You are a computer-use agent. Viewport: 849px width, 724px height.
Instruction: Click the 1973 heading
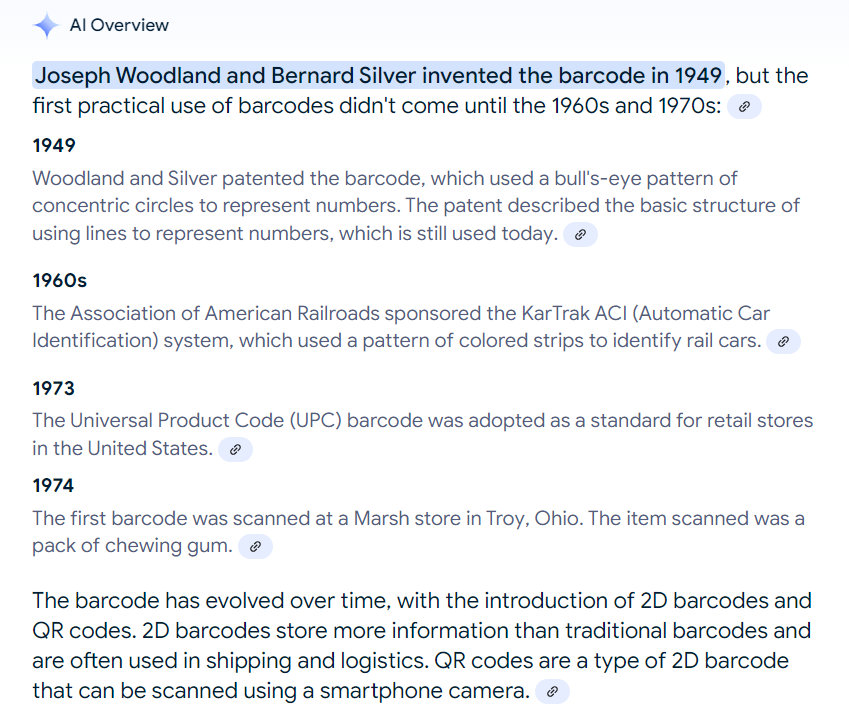tap(54, 388)
